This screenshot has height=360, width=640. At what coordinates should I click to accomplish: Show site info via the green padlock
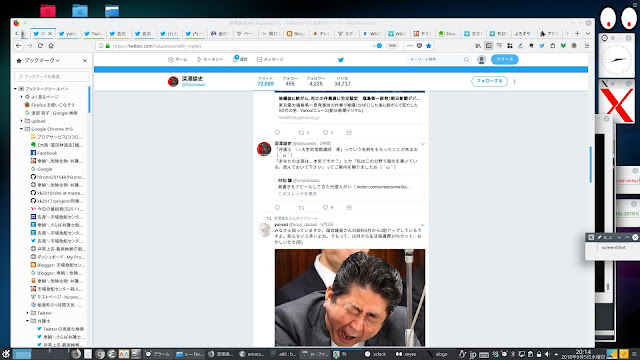(x=108, y=46)
